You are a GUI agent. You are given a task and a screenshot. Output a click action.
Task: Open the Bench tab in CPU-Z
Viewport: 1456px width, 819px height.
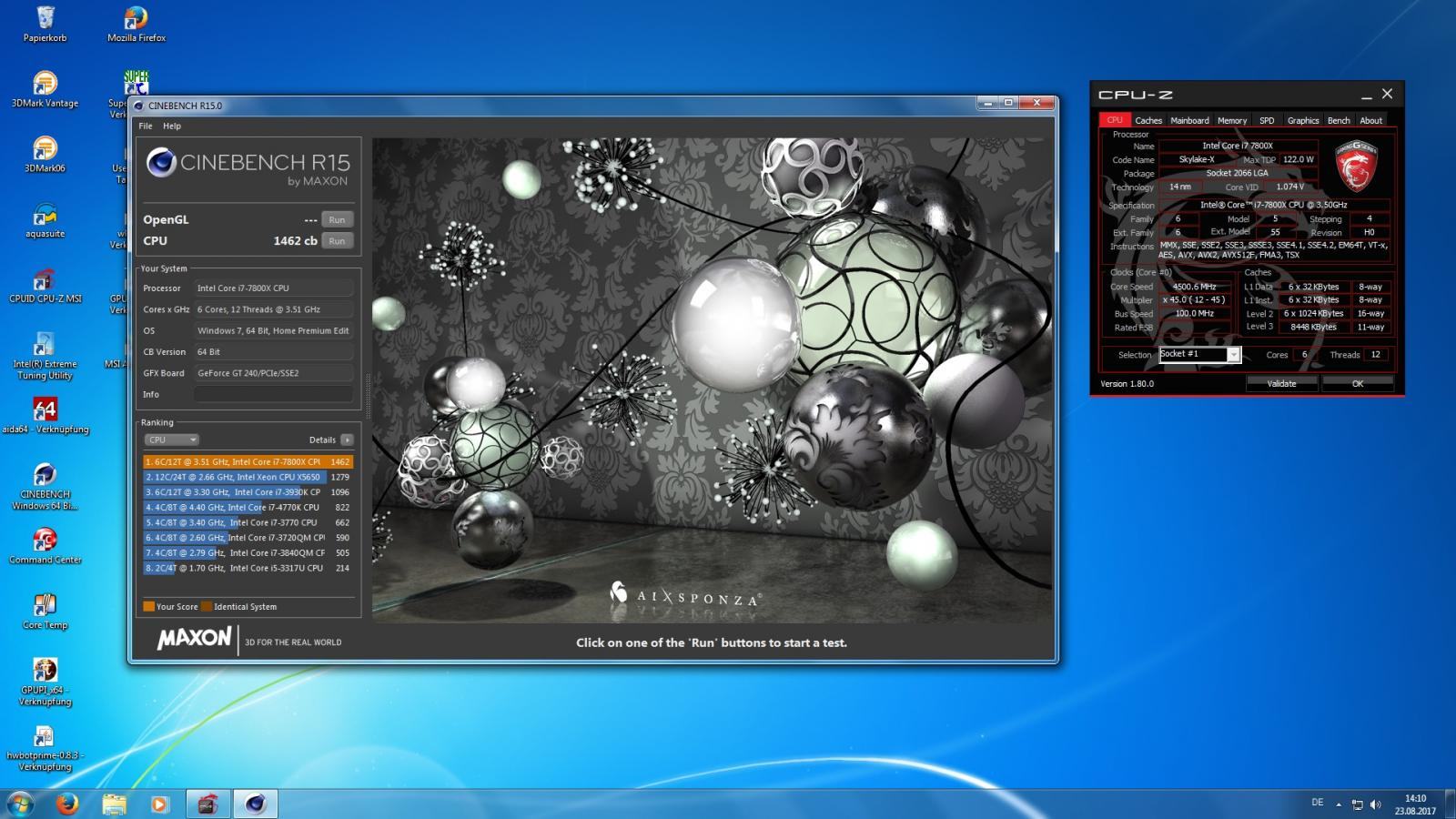[1339, 120]
